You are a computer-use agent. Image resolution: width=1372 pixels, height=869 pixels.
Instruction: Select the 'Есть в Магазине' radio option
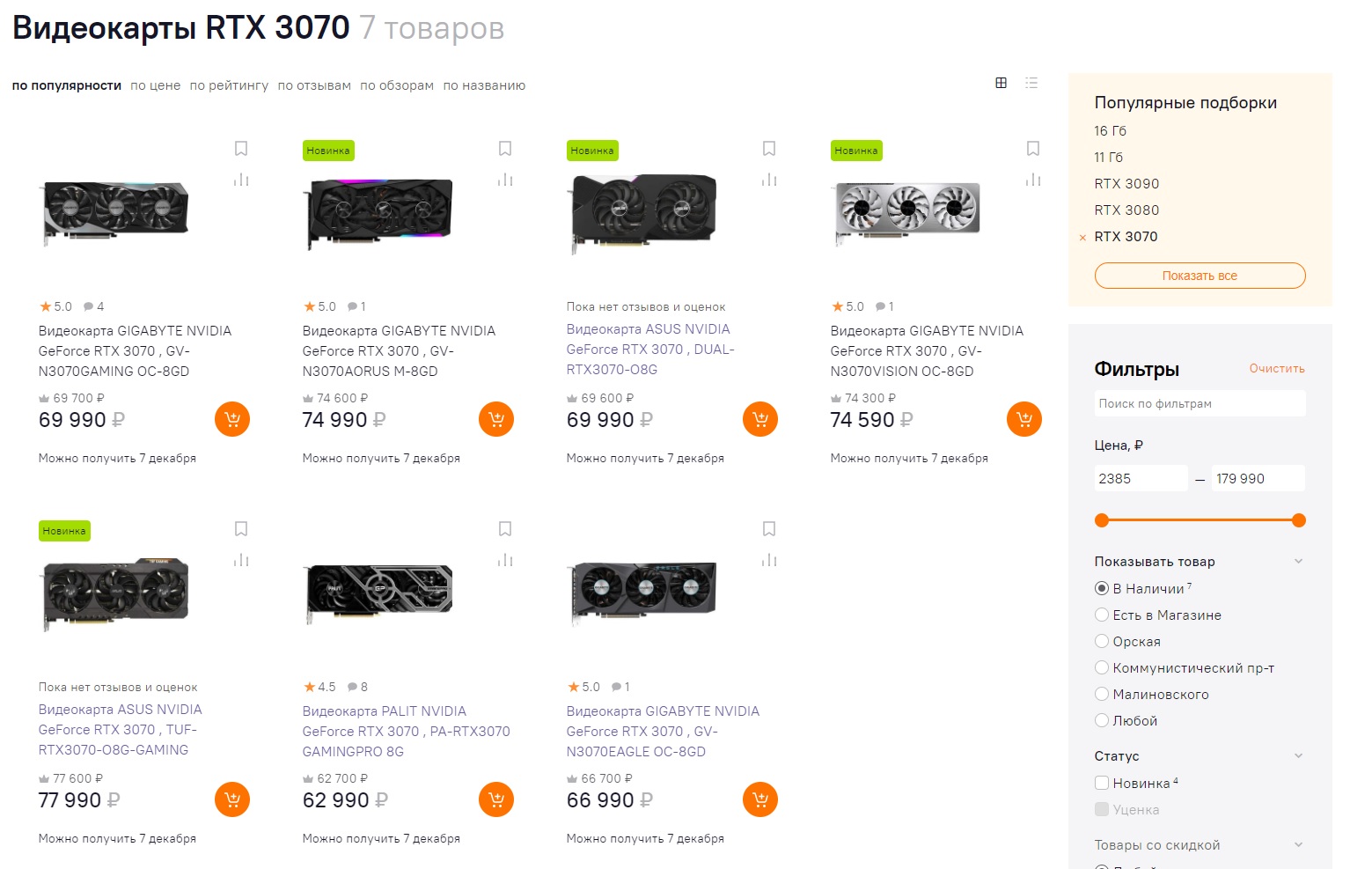[1102, 615]
